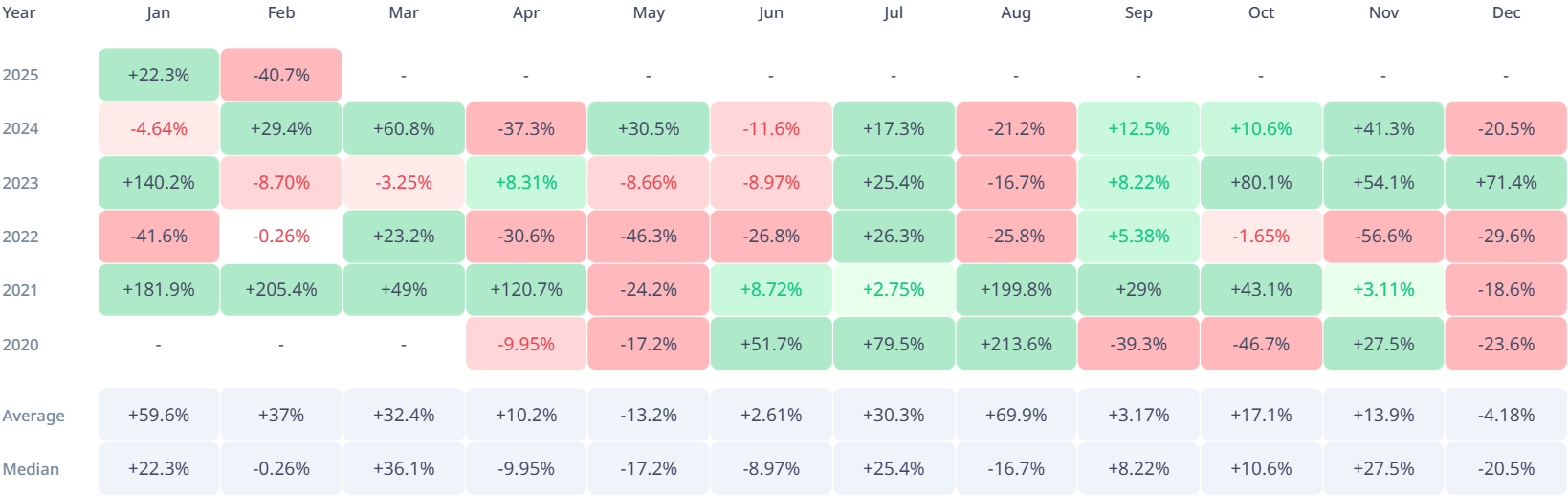Click the Median row label
1568x496 pixels.
[x=31, y=469]
